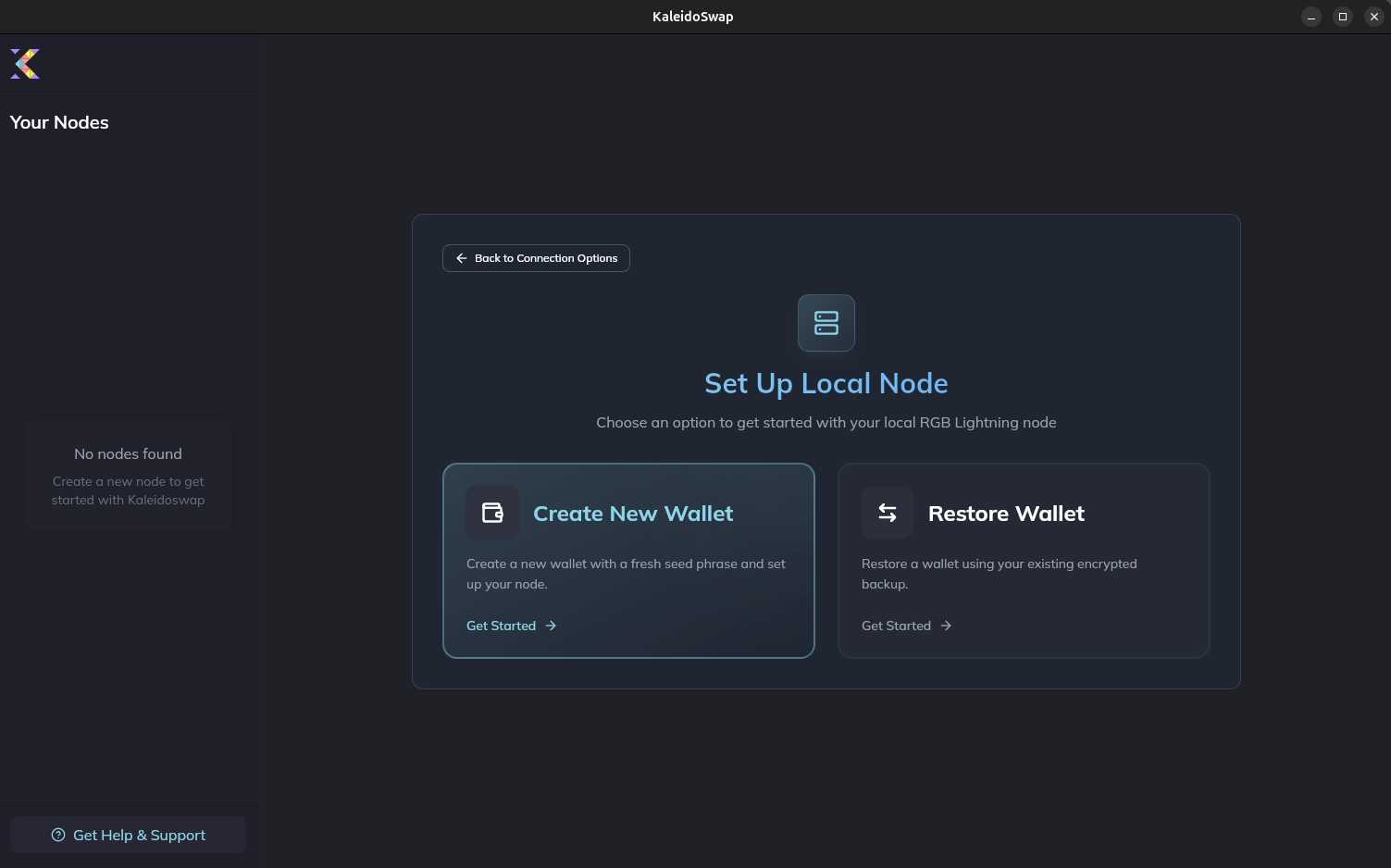This screenshot has height=868, width=1391.
Task: Click the 'No nodes found' message
Action: (x=128, y=453)
